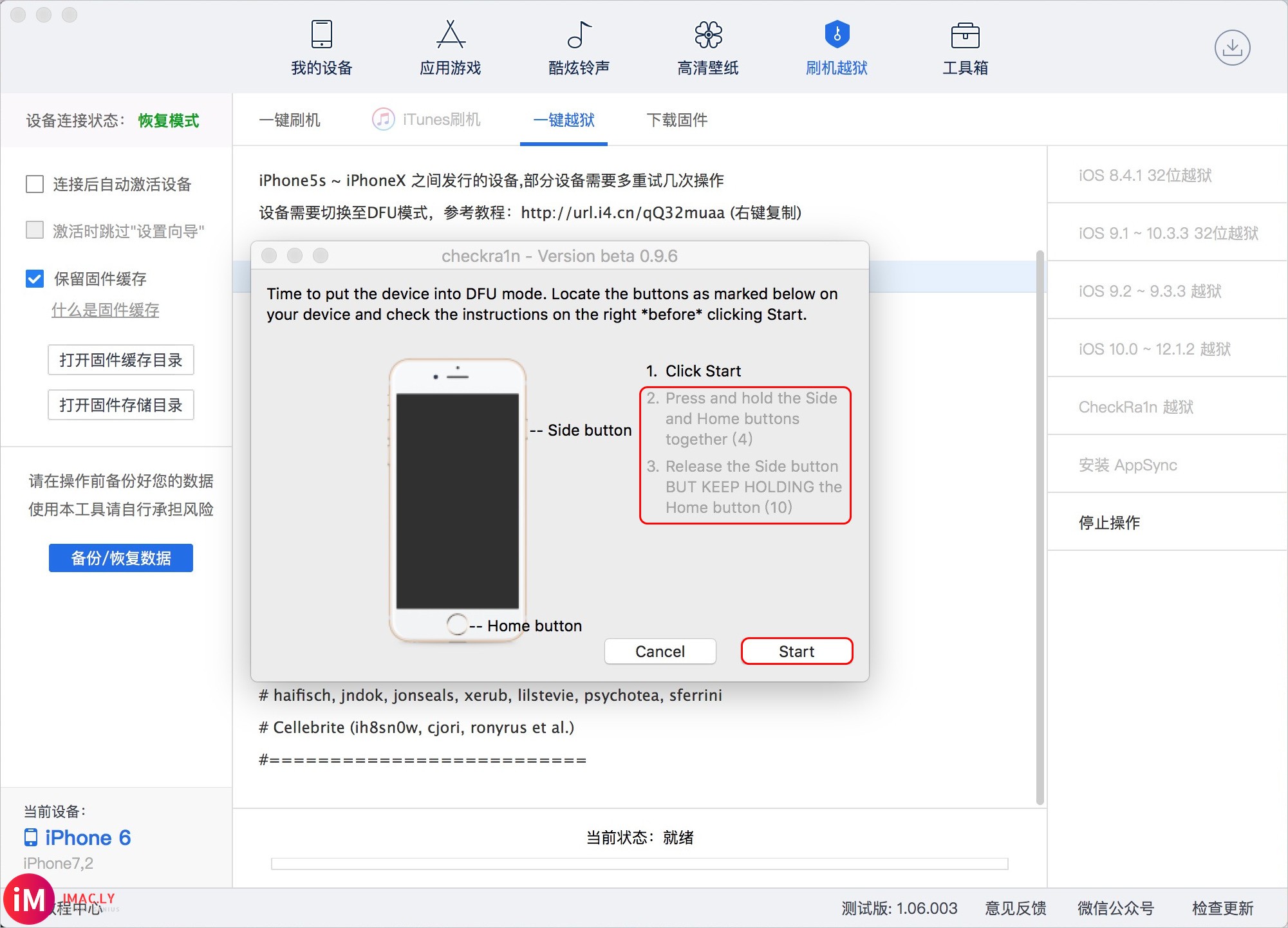Click the 当前状态: 就绪 status text
1288x928 pixels.
coord(640,837)
